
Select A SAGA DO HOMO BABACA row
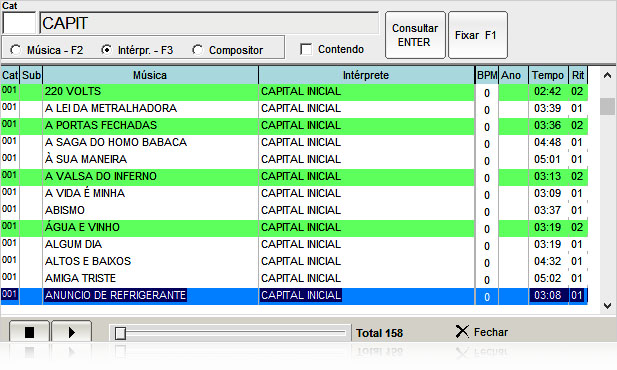294,142
